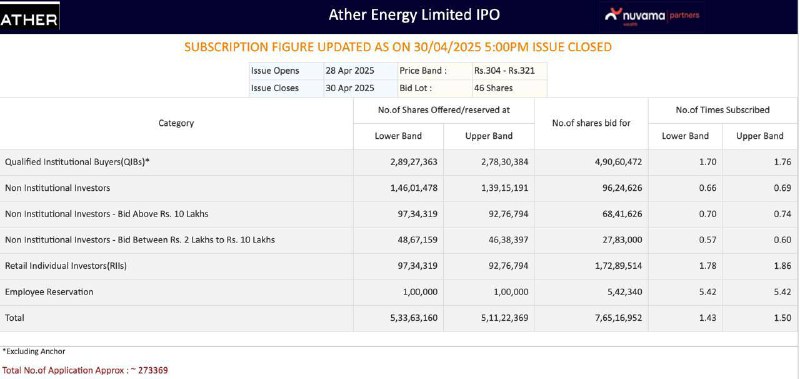Screen dimensions: 800x379
Task: Click the Issue Opens date 28 Apr 2025
Action: tap(349, 71)
